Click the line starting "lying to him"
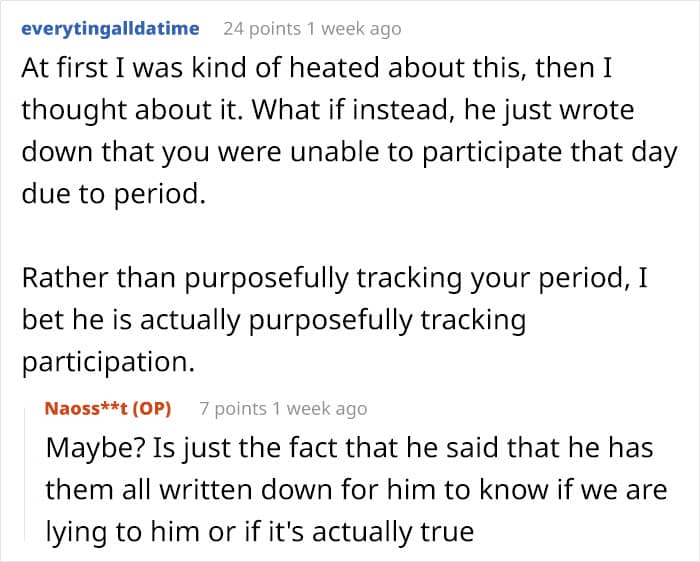Screen dimensions: 700x562 [259, 531]
